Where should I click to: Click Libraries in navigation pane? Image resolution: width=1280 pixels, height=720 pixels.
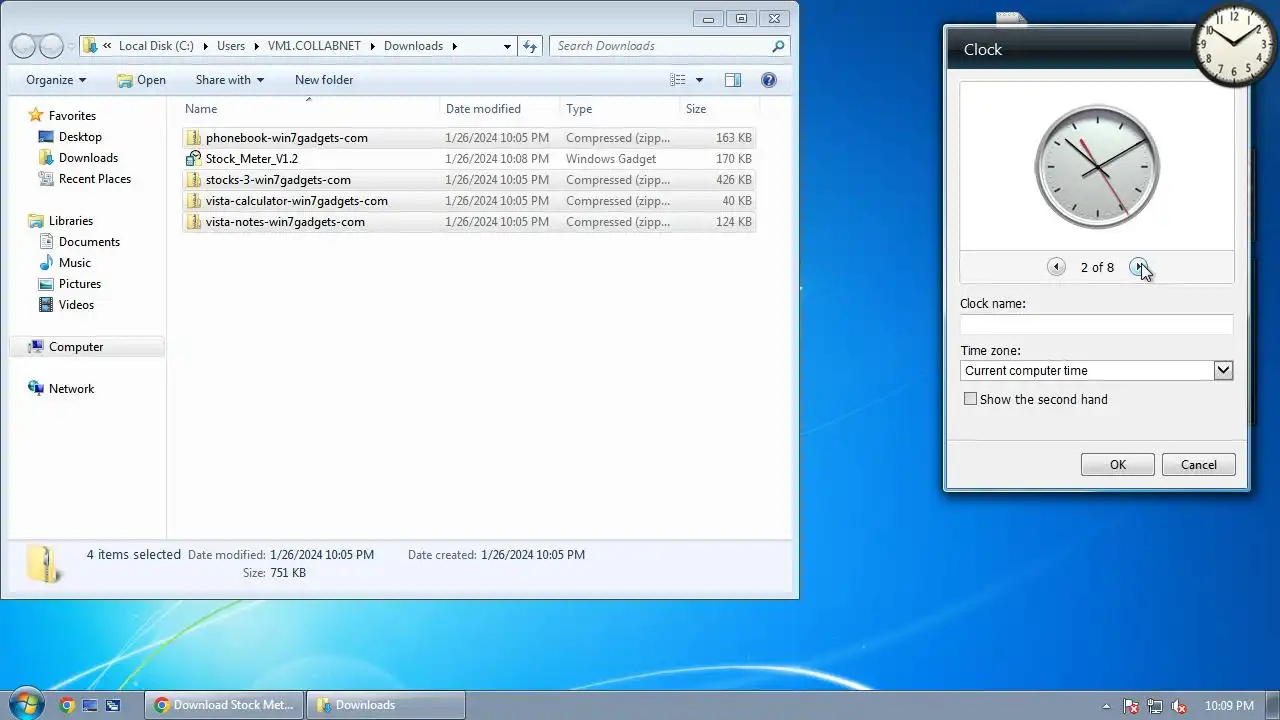point(70,221)
